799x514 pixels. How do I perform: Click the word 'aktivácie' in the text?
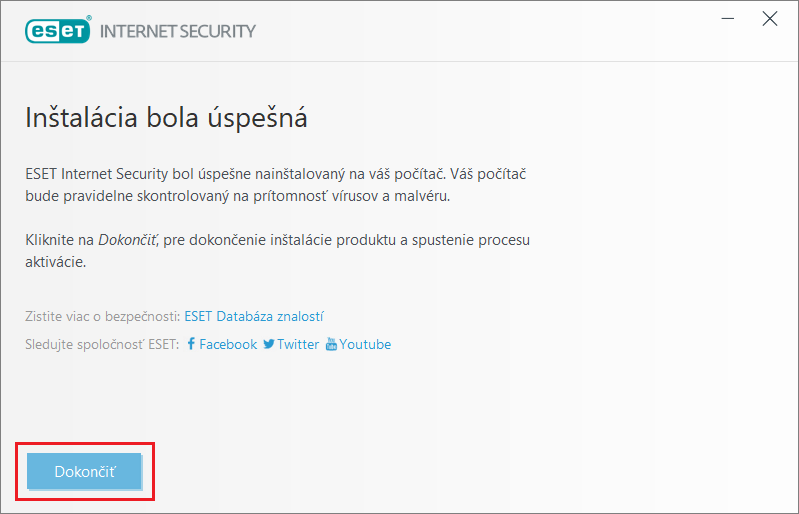tap(55, 262)
